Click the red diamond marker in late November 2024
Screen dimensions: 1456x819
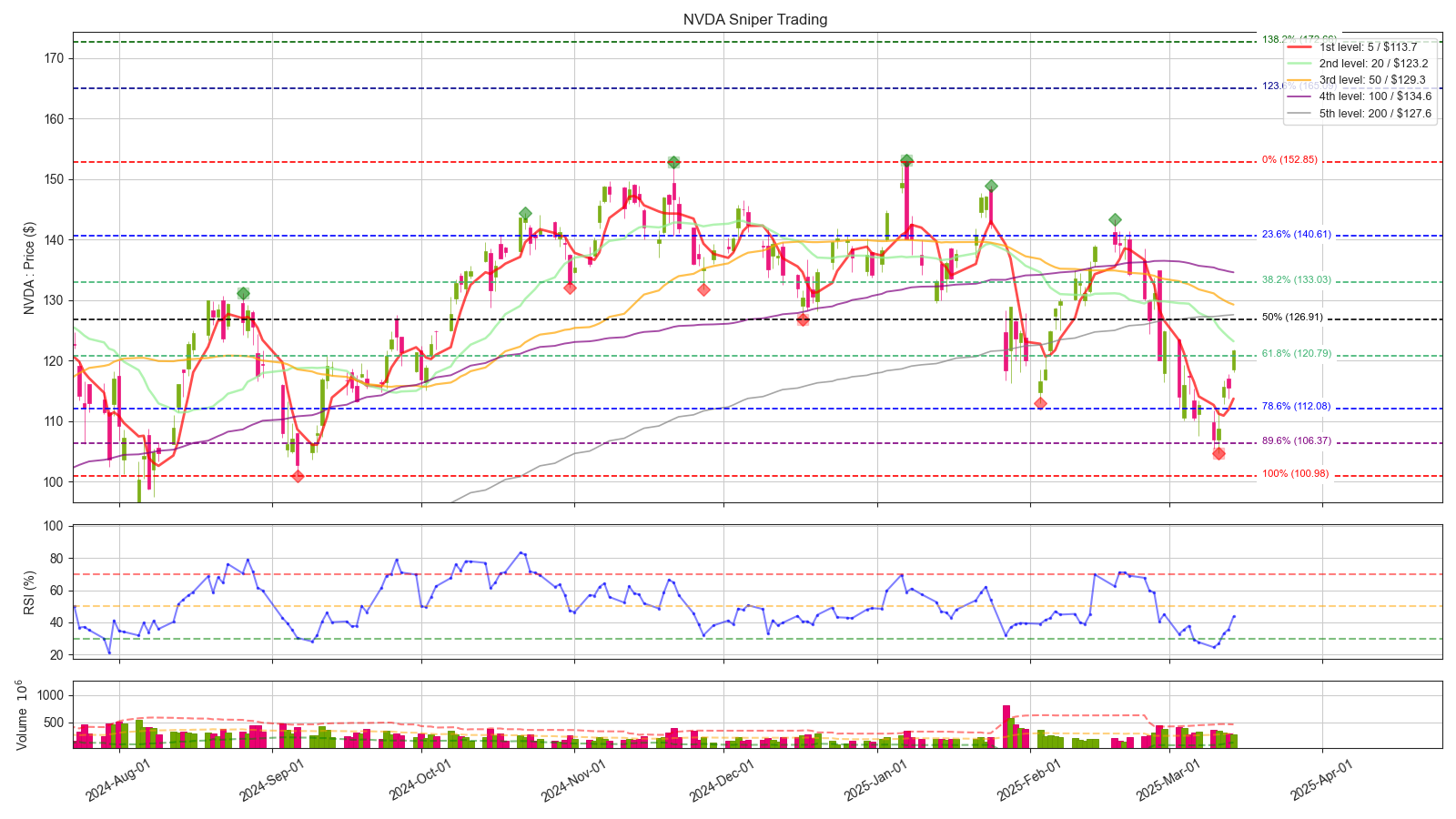703,290
